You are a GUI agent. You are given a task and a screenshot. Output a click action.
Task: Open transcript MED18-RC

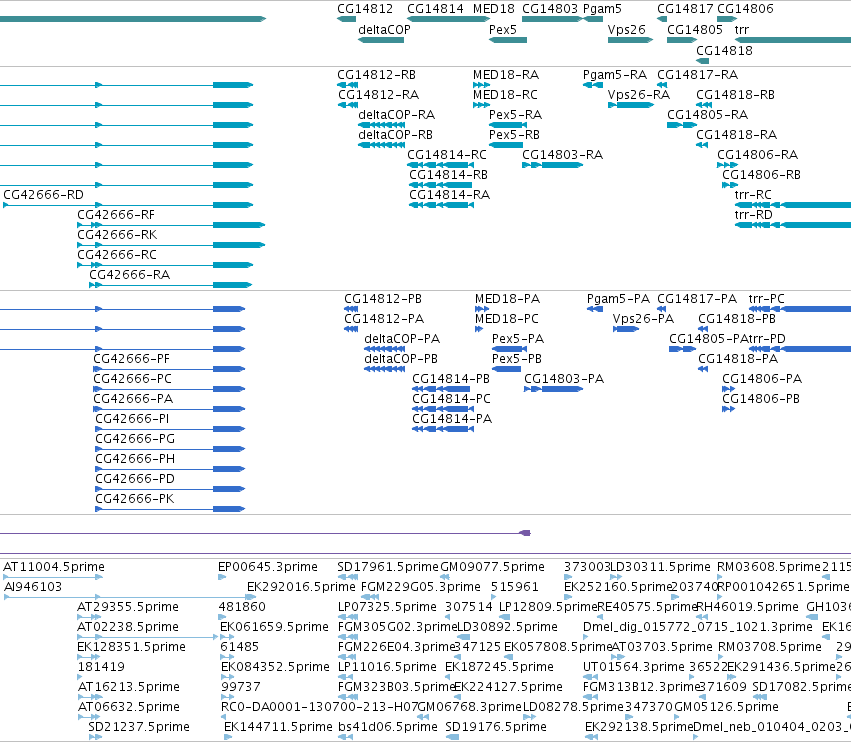(505, 95)
